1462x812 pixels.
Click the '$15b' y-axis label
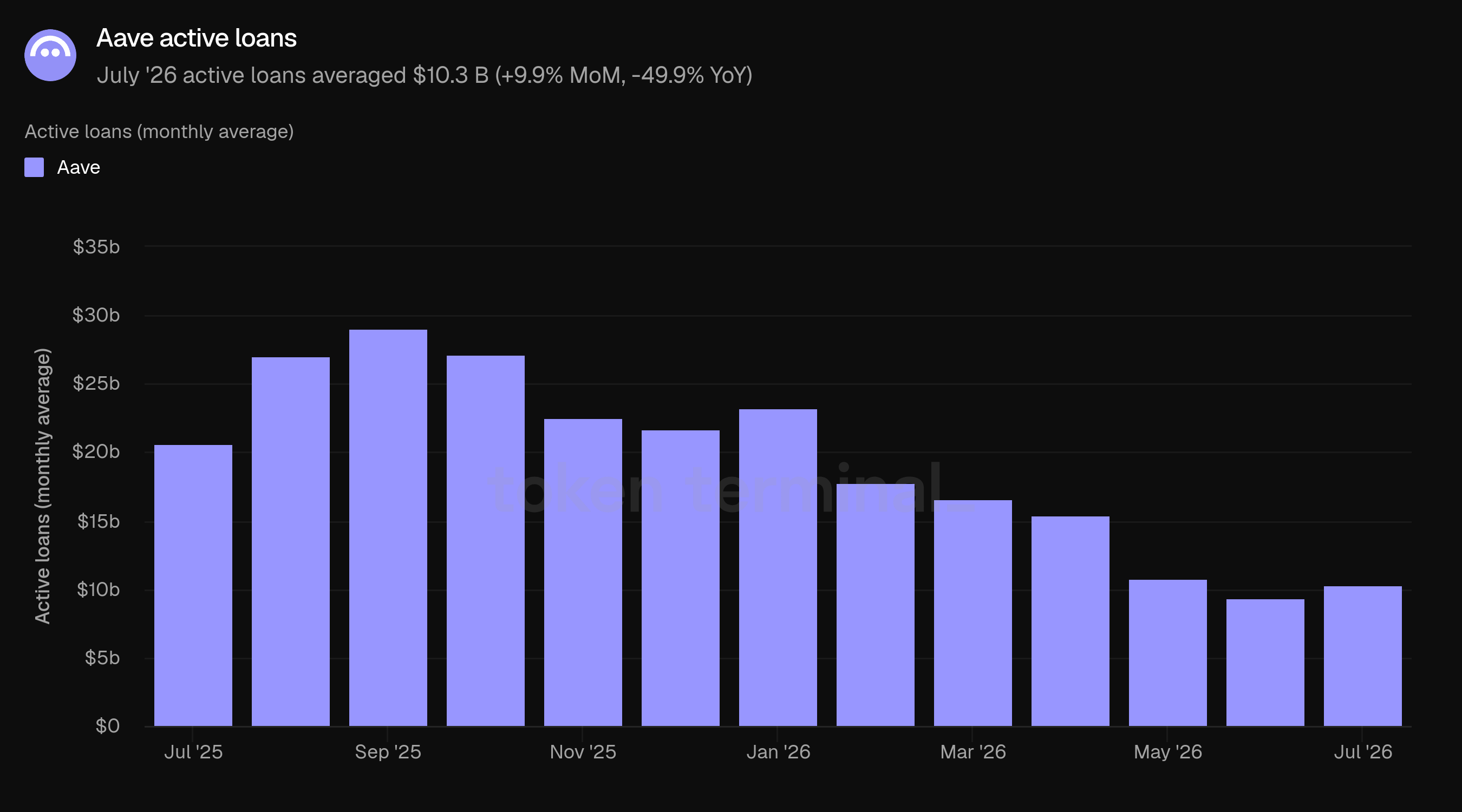[x=99, y=521]
